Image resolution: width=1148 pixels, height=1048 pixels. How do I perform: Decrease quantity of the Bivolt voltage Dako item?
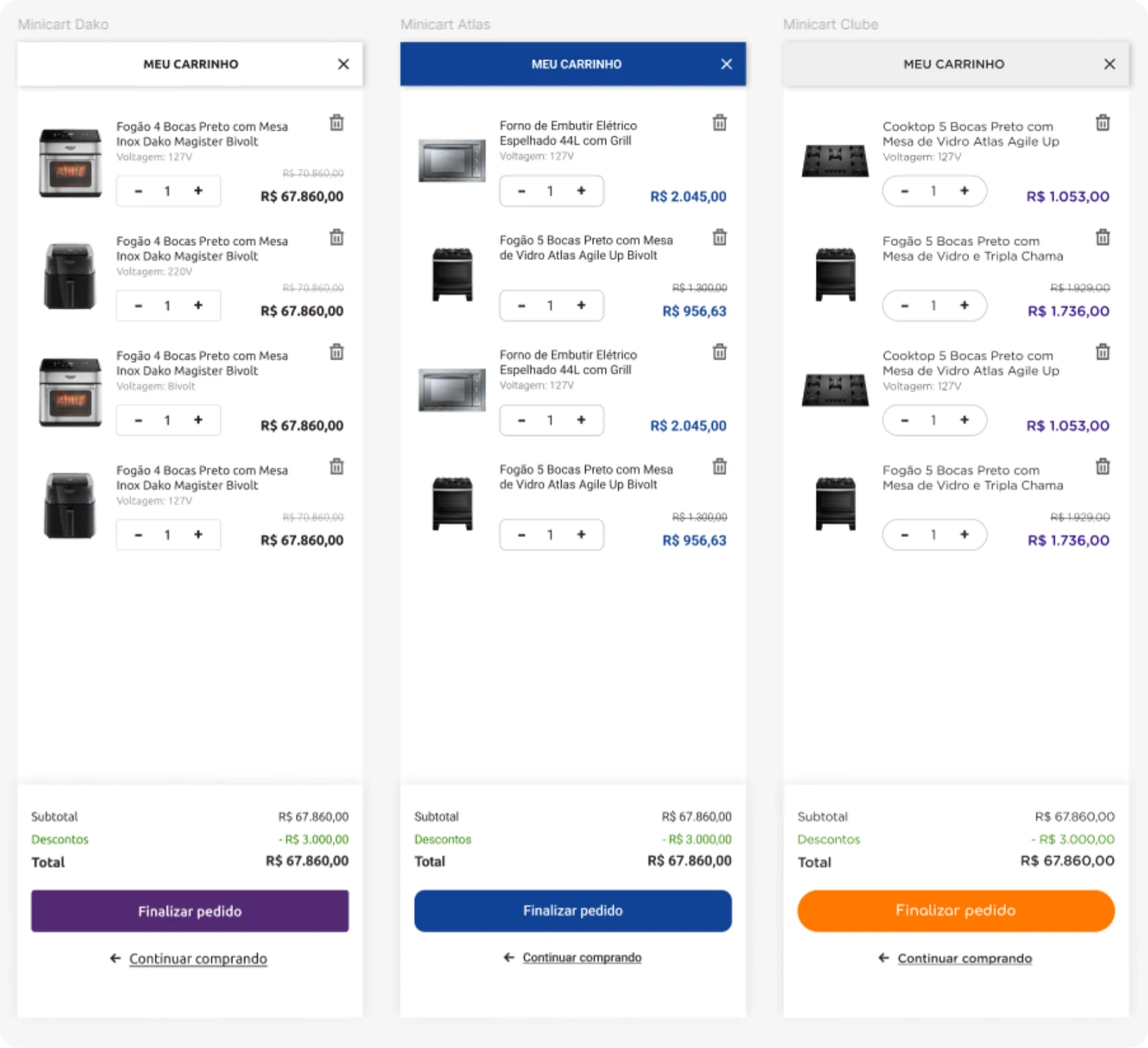coord(138,420)
